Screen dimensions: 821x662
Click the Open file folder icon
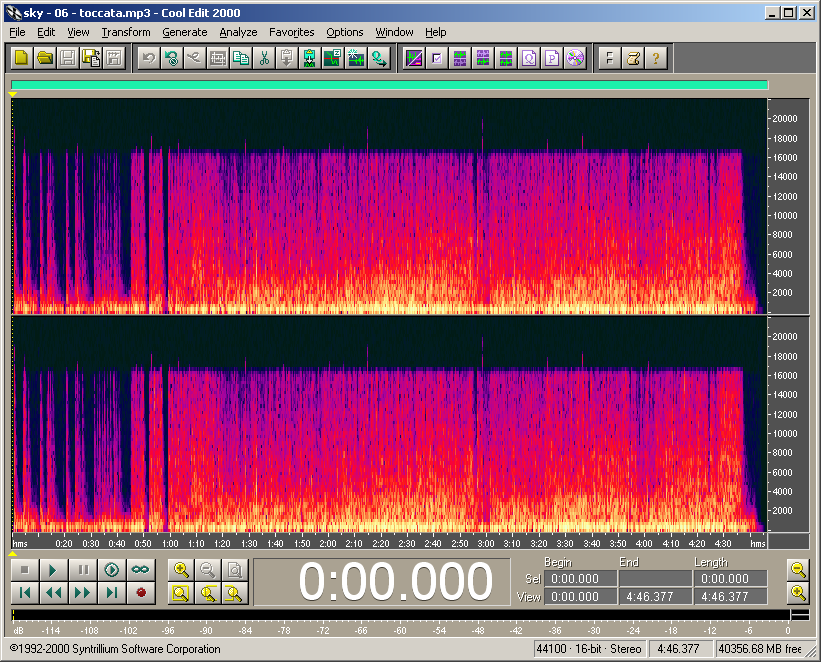pyautogui.click(x=44, y=58)
